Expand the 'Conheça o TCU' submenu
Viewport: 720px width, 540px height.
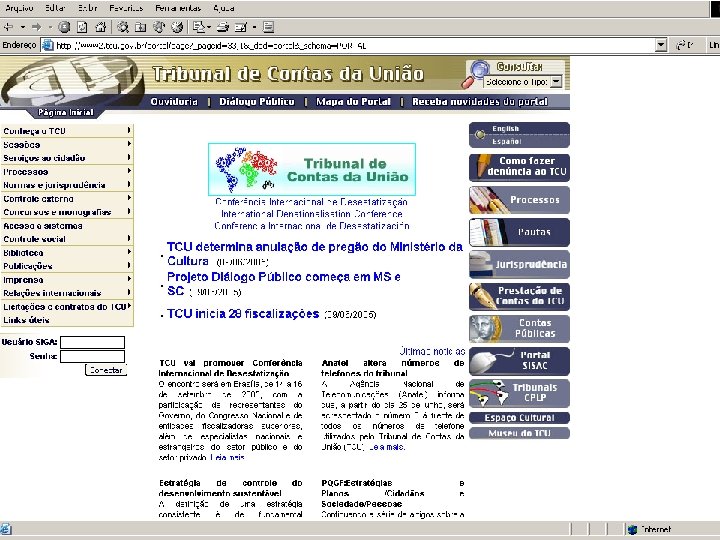pyautogui.click(x=129, y=130)
